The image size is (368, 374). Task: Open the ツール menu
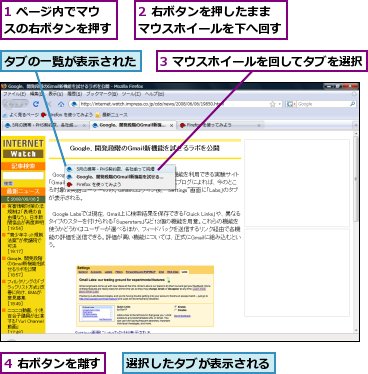click(x=131, y=94)
